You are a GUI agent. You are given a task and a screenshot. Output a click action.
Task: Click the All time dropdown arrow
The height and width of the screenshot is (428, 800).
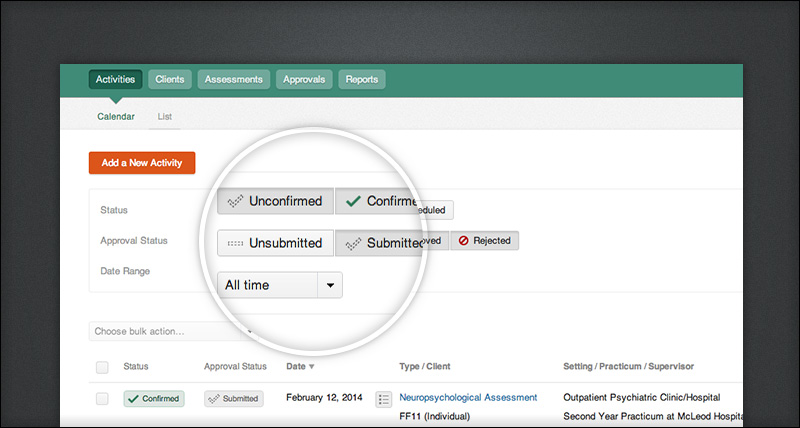(330, 285)
